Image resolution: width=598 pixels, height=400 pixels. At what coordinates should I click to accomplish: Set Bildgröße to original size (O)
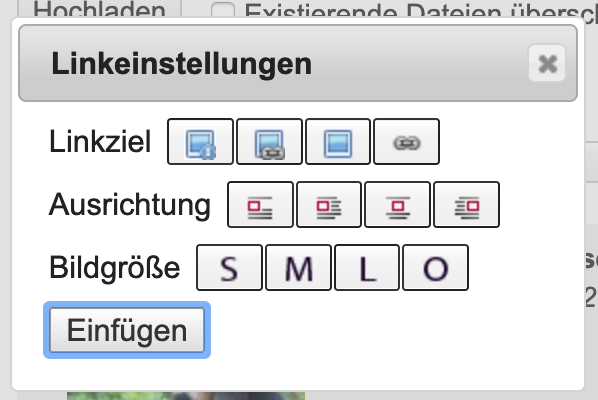point(436,268)
